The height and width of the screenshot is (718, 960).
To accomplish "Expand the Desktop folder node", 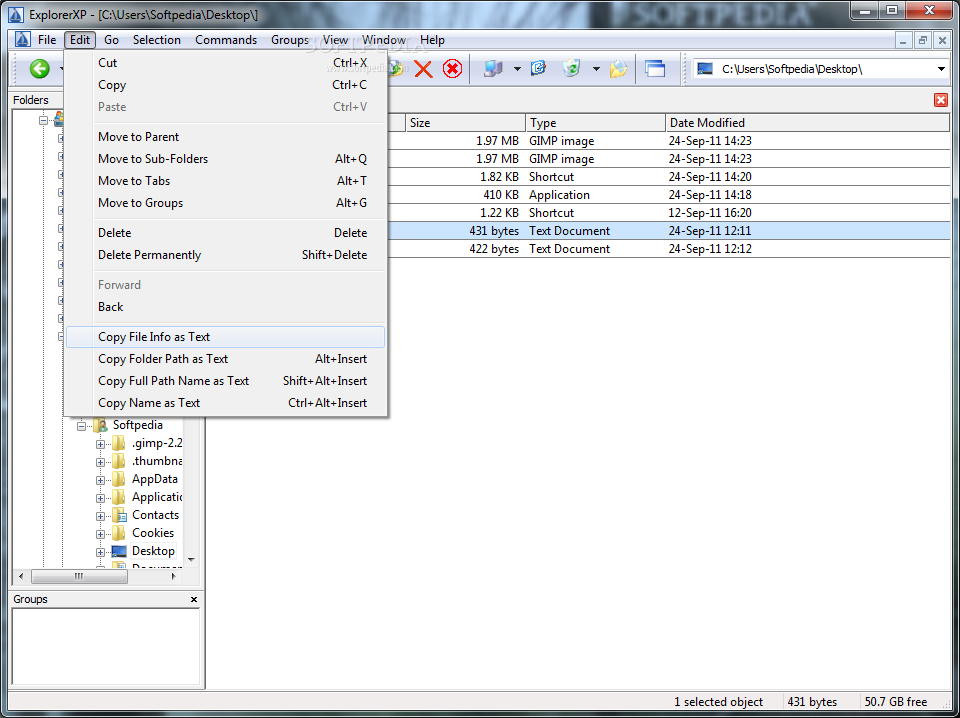I will tap(100, 552).
